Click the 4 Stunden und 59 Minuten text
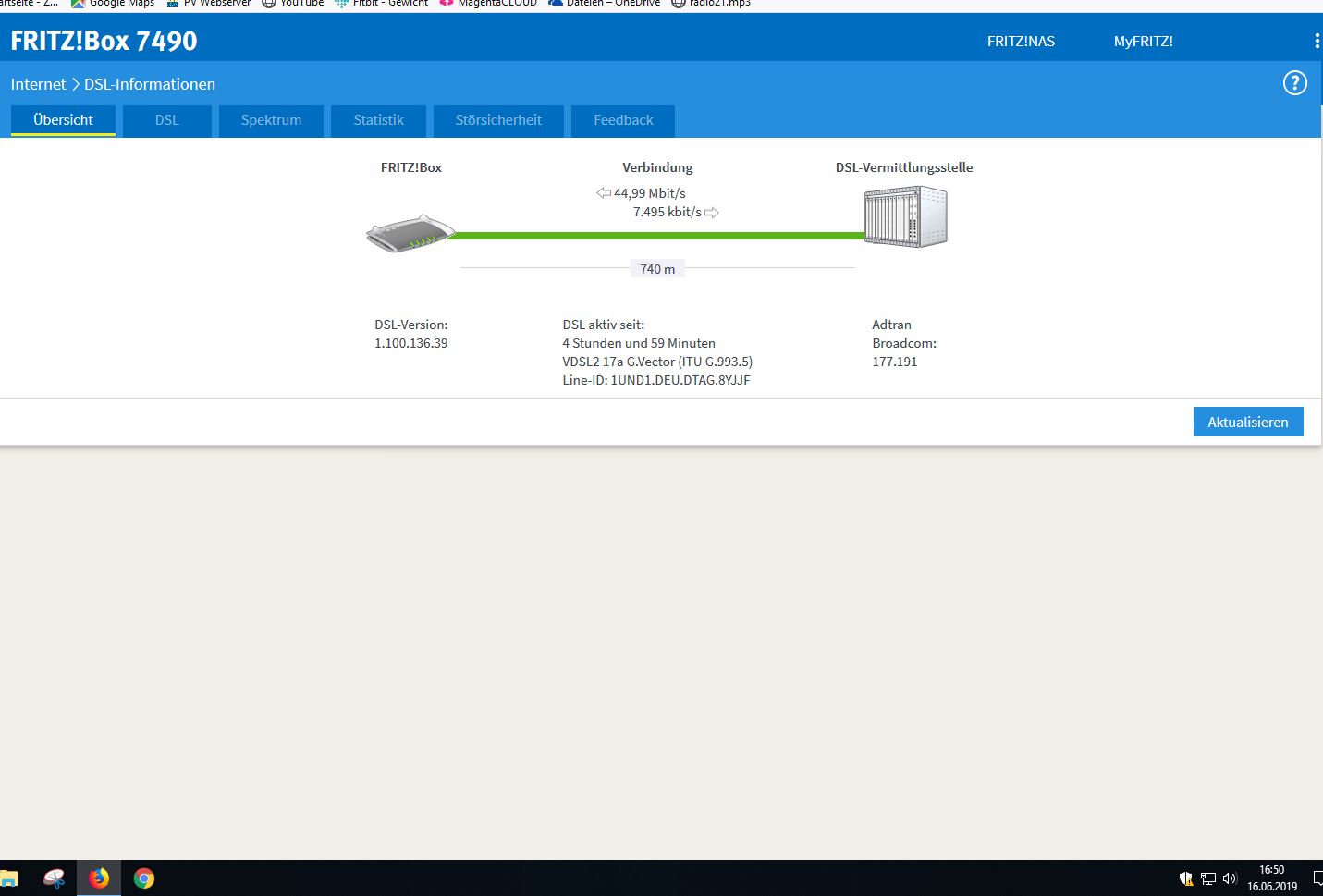 (639, 343)
